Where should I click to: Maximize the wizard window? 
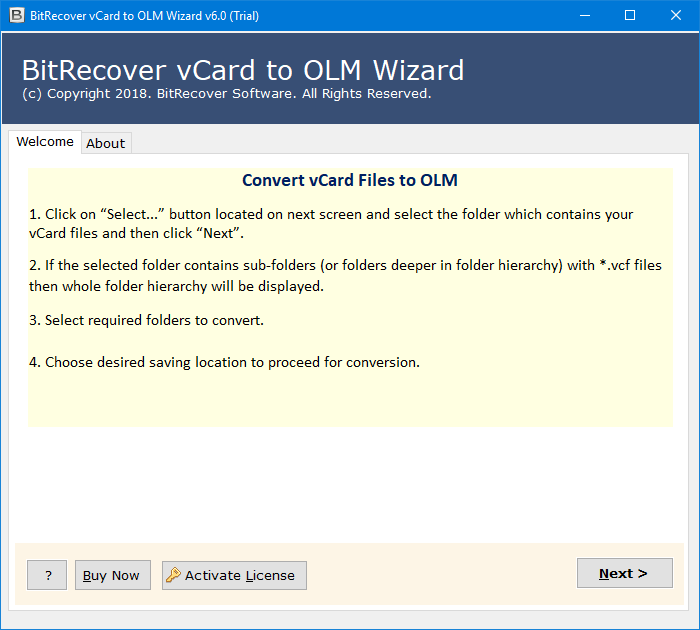(630, 15)
